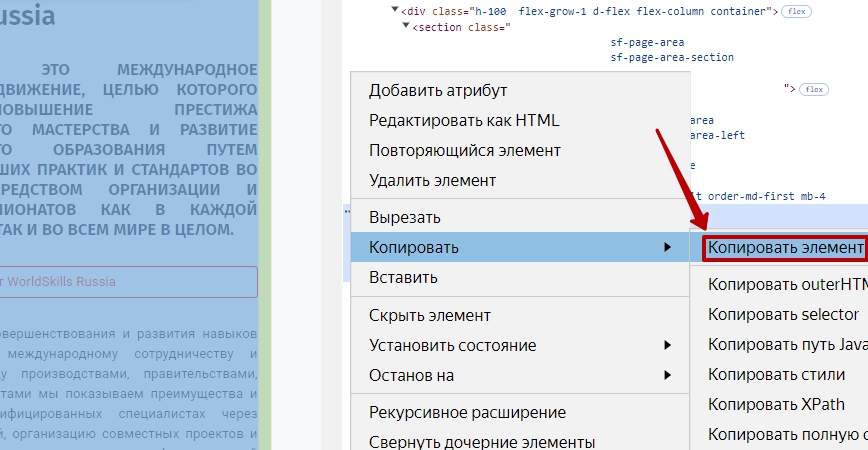This screenshot has width=868, height=450.
Task: Select Рекурсивное расширение
Action: 467,412
